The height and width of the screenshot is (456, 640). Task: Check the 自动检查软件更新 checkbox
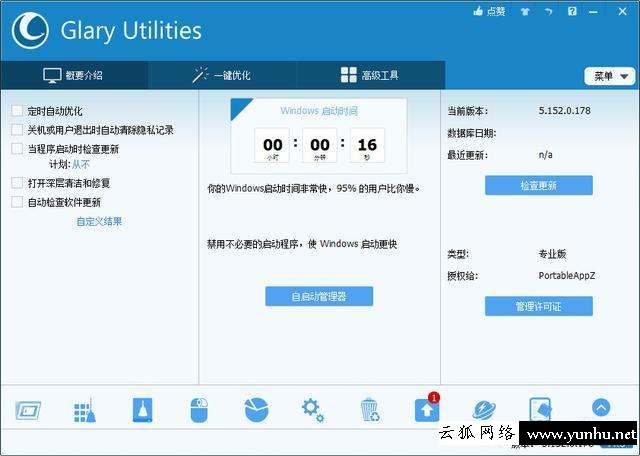[x=17, y=202]
